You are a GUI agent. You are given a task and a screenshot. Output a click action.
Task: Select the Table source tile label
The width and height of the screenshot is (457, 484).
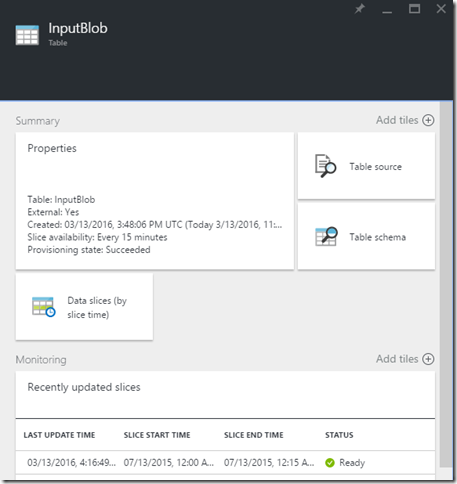375,167
